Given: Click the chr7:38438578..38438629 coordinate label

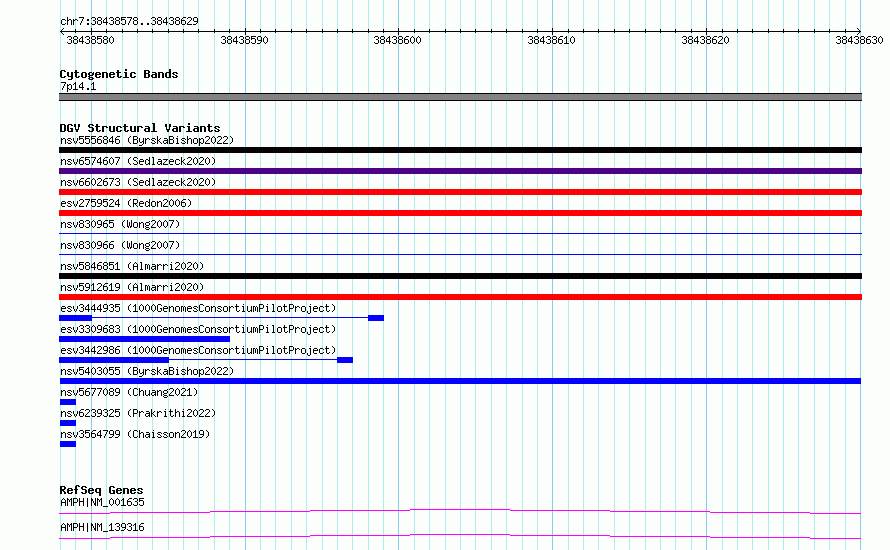Looking at the screenshot, I should pos(129,21).
